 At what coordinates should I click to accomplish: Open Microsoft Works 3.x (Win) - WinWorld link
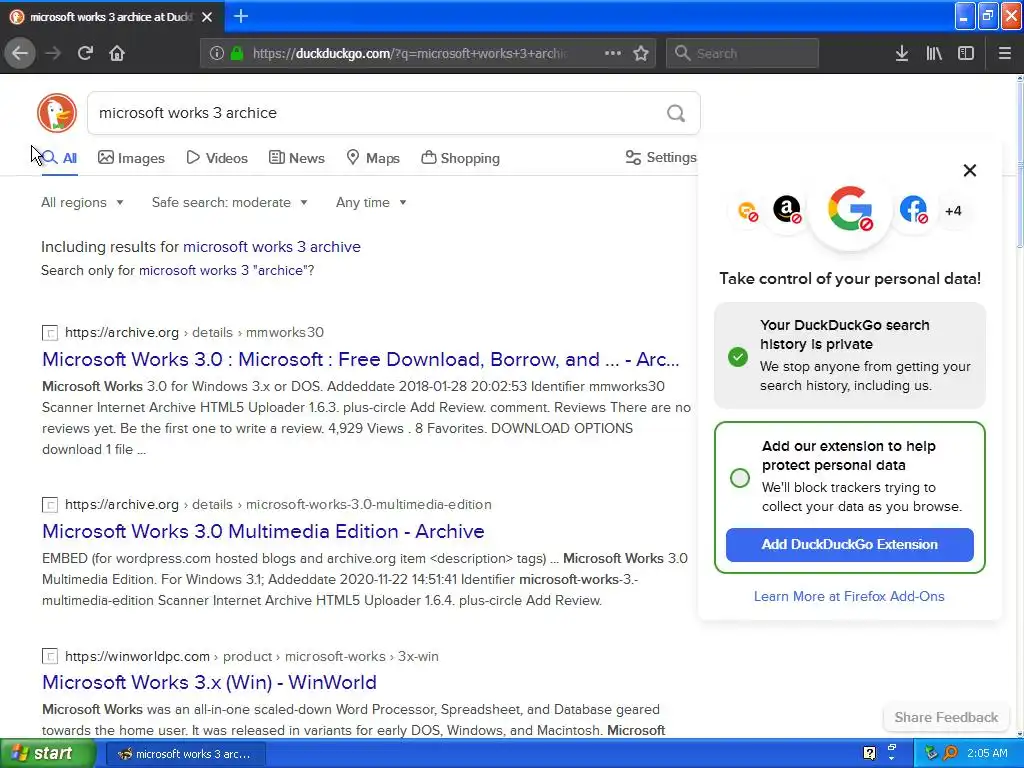click(209, 682)
